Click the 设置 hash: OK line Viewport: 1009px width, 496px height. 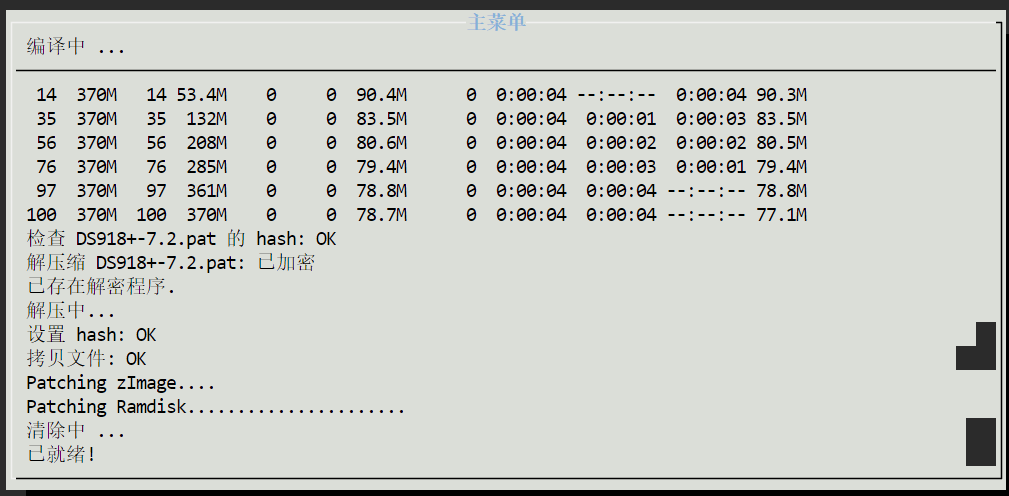[91, 334]
